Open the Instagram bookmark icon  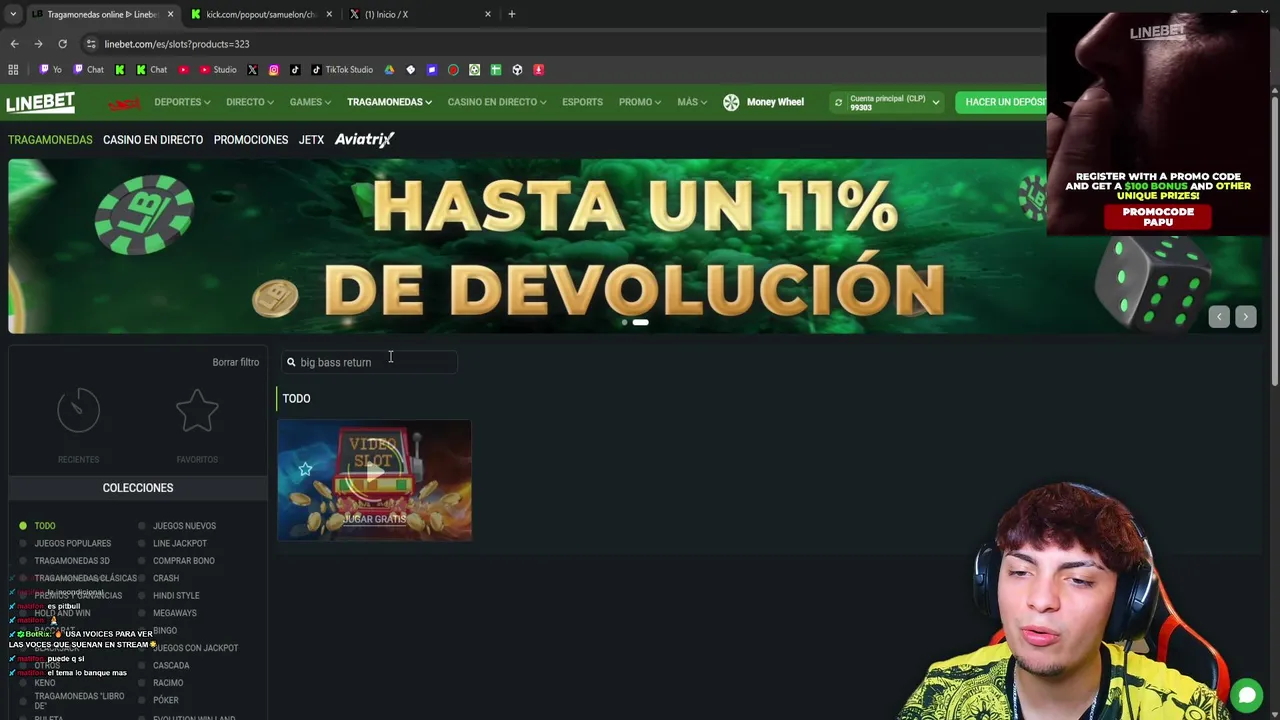(x=273, y=70)
